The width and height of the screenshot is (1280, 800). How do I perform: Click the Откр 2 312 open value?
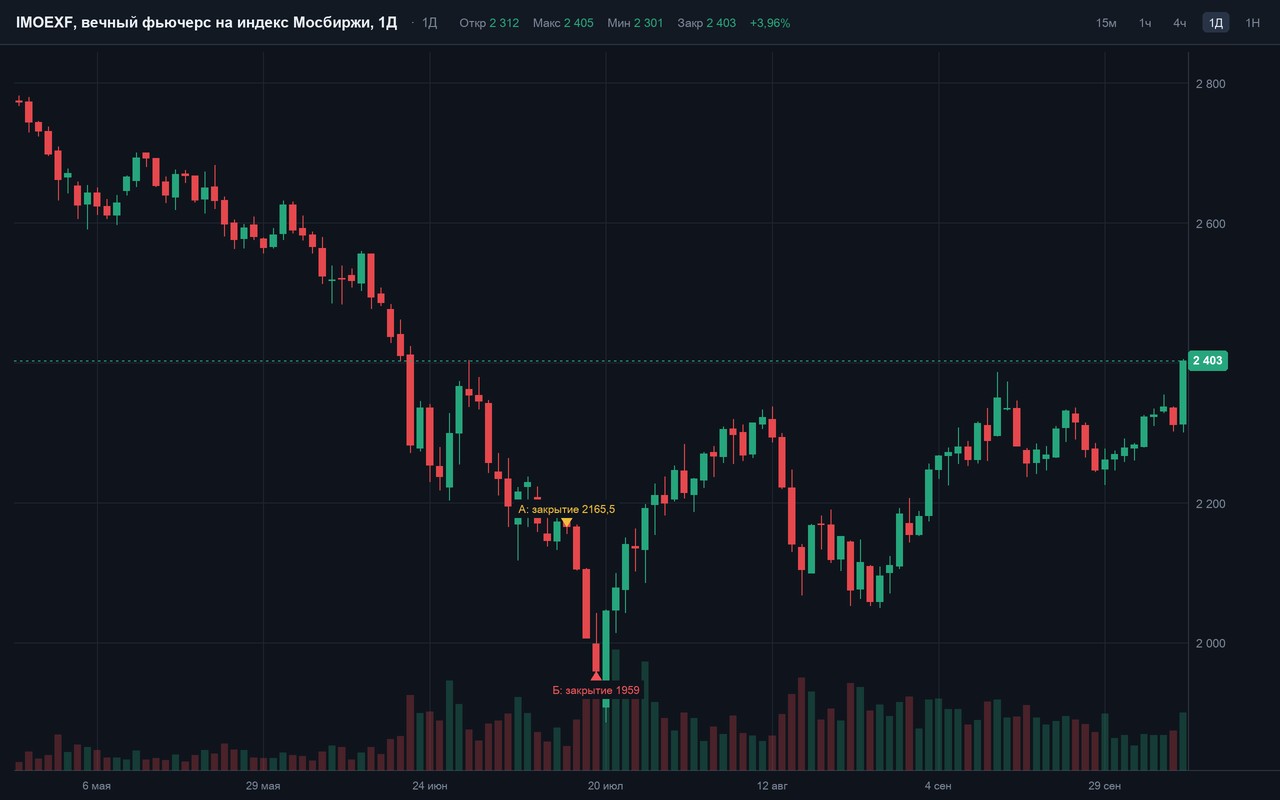pyautogui.click(x=489, y=23)
